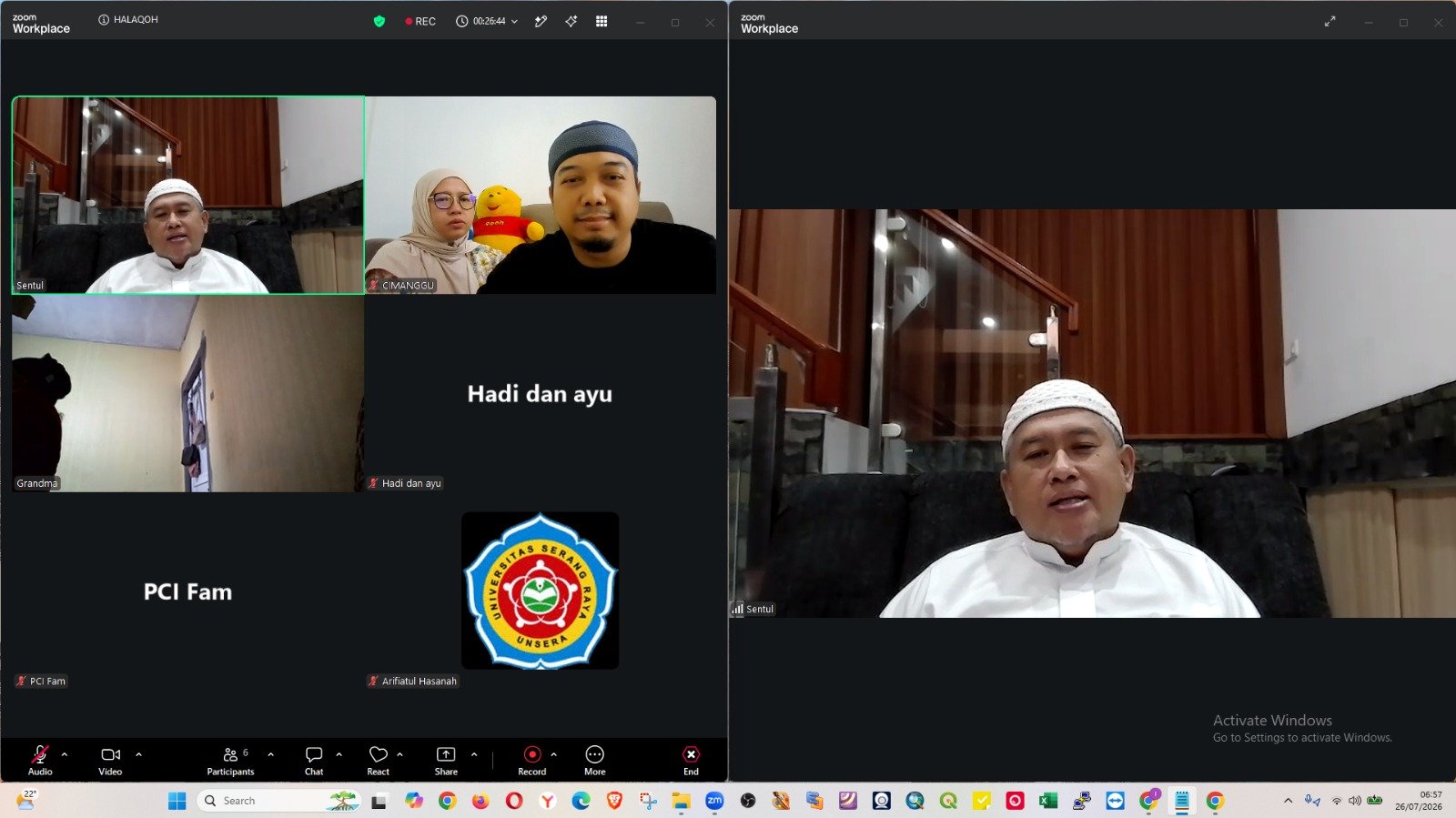Viewport: 1456px width, 818px height.
Task: Toggle the Record button
Action: click(x=532, y=761)
